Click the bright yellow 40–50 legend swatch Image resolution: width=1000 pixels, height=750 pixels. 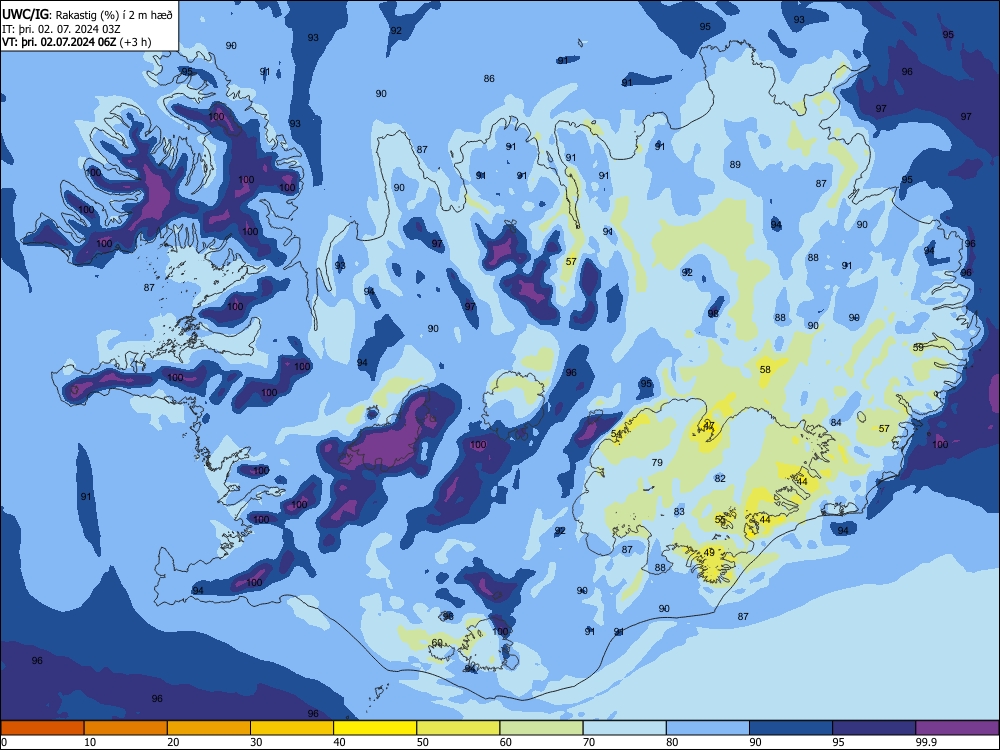[375, 728]
